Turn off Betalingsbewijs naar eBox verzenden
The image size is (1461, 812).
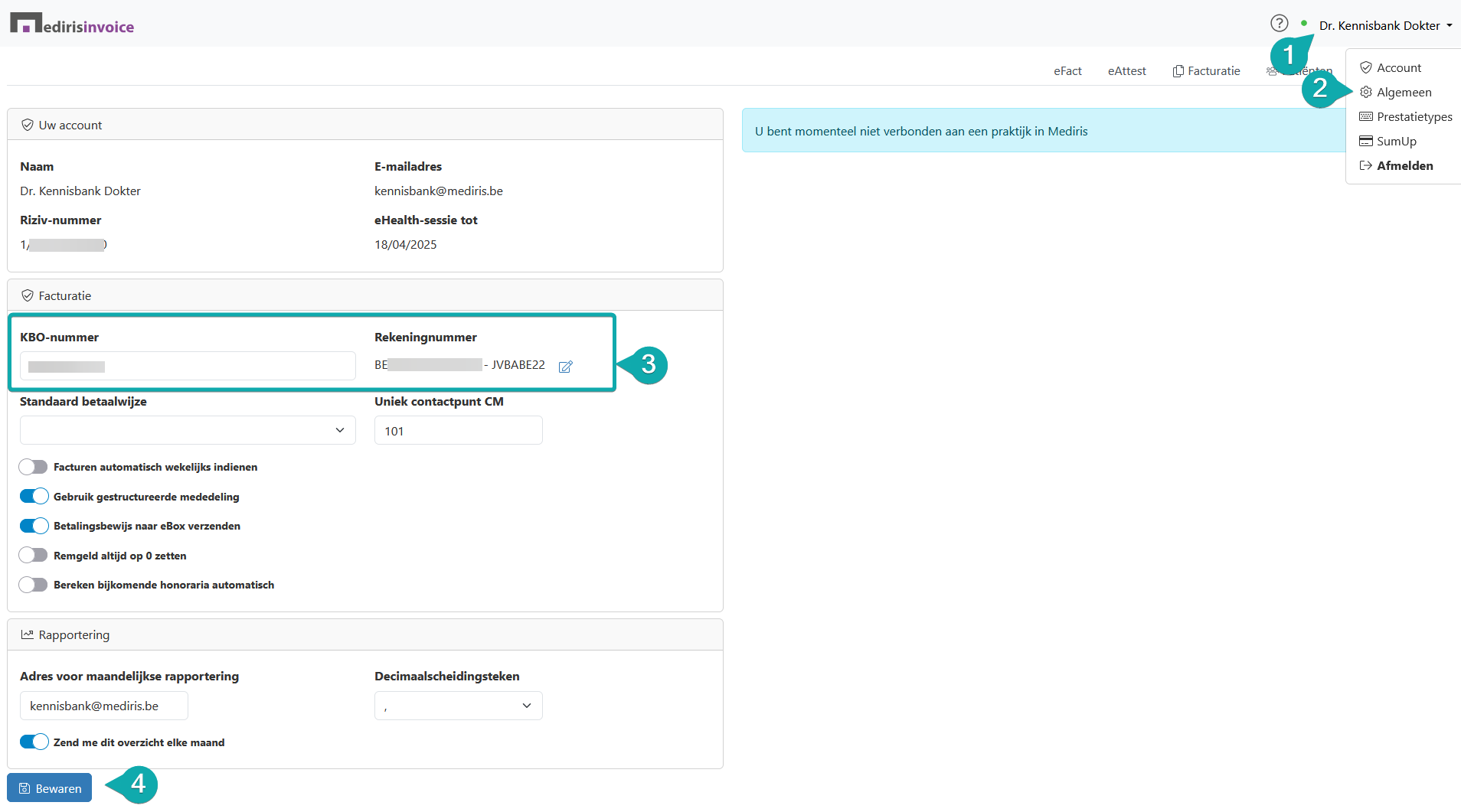click(34, 526)
